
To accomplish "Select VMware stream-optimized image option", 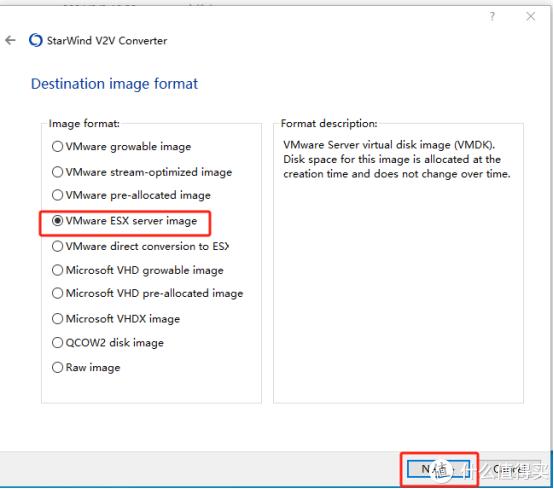I will tap(142, 172).
